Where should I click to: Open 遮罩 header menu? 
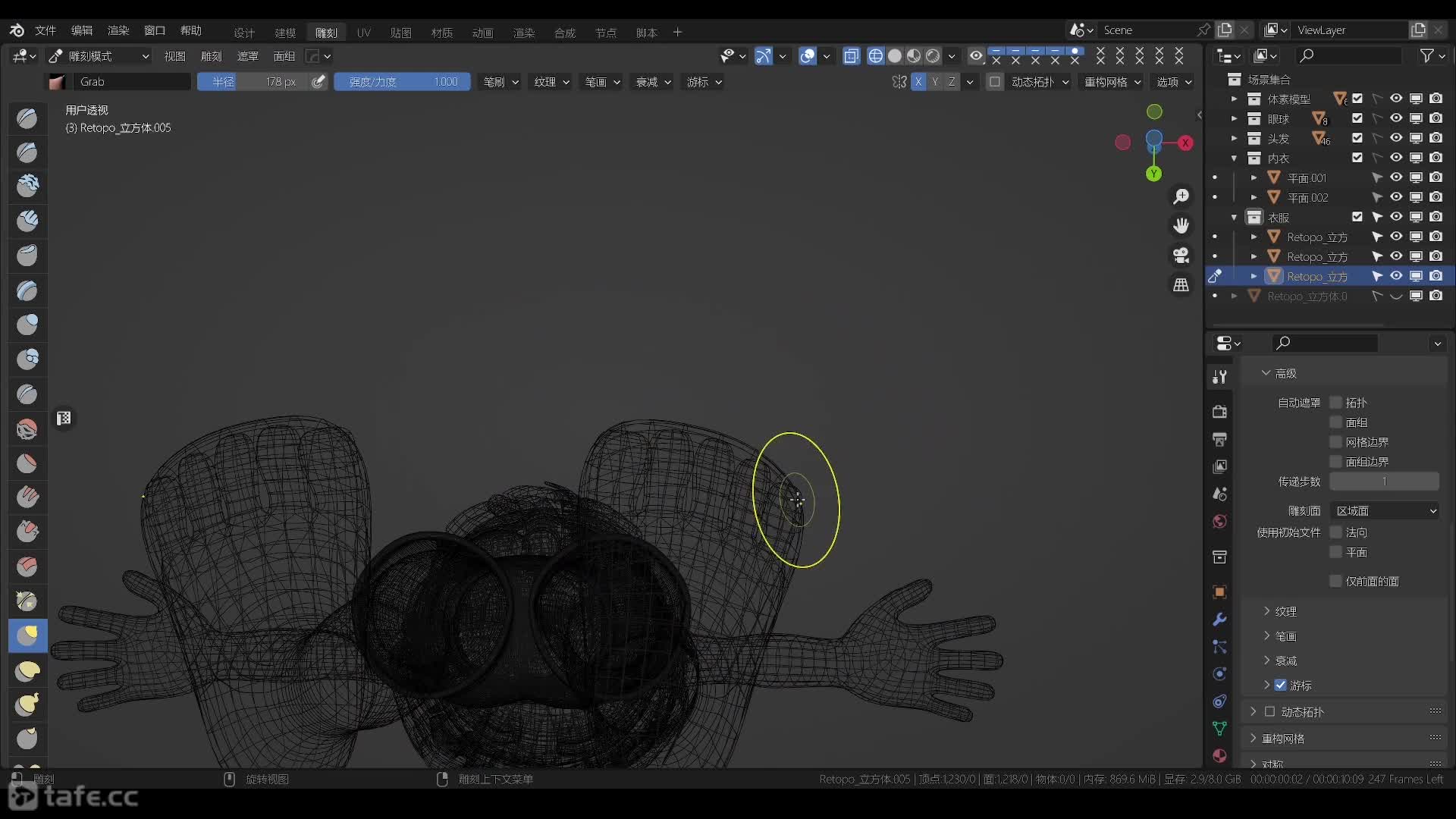(x=247, y=56)
